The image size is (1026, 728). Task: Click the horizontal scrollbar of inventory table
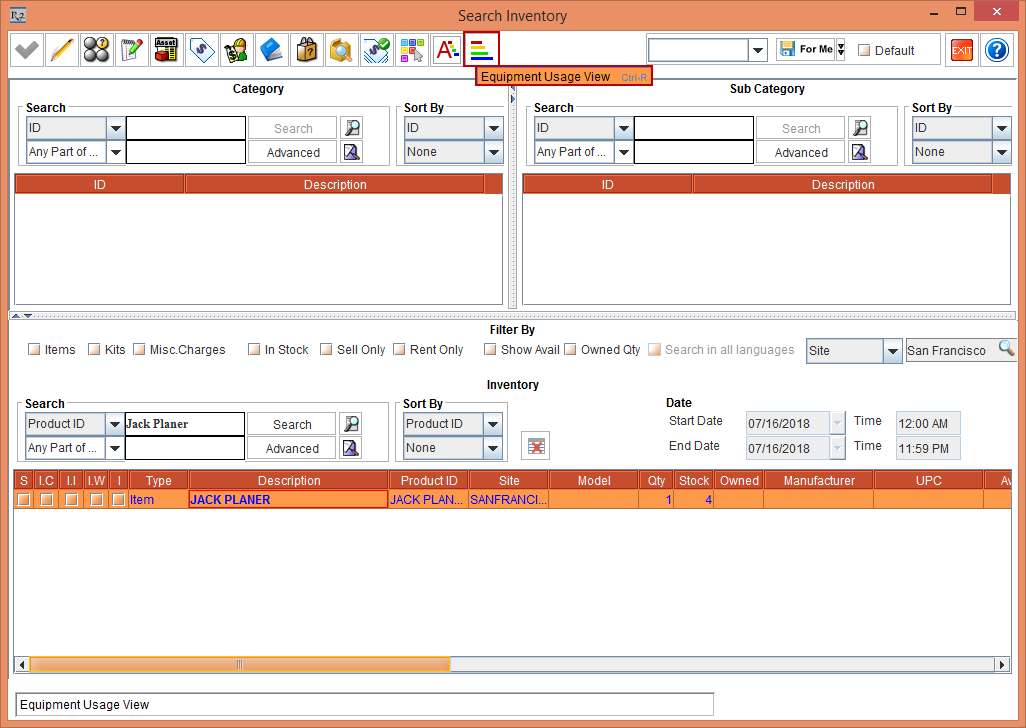pos(240,664)
